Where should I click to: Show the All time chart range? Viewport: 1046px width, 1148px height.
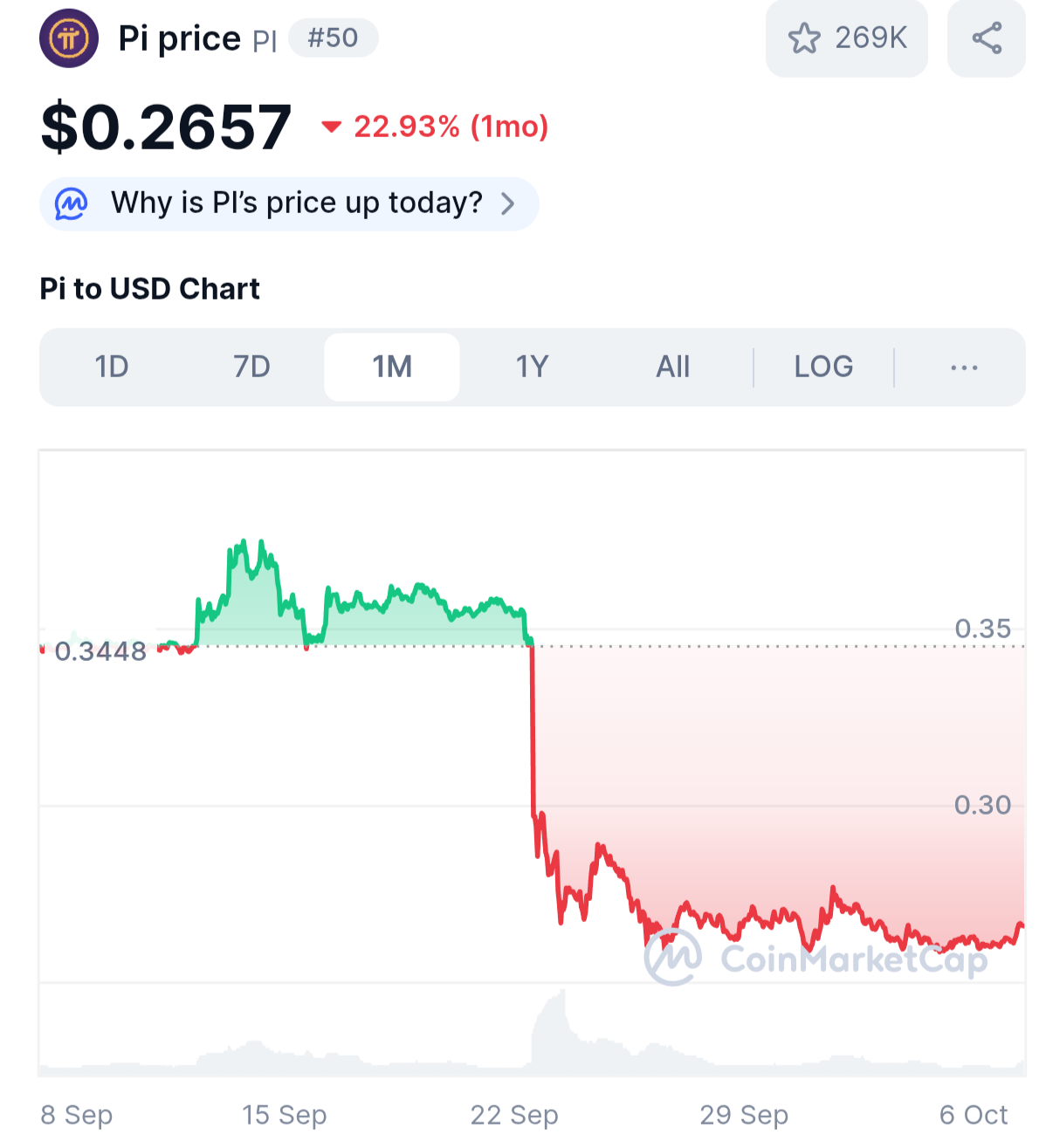(672, 368)
